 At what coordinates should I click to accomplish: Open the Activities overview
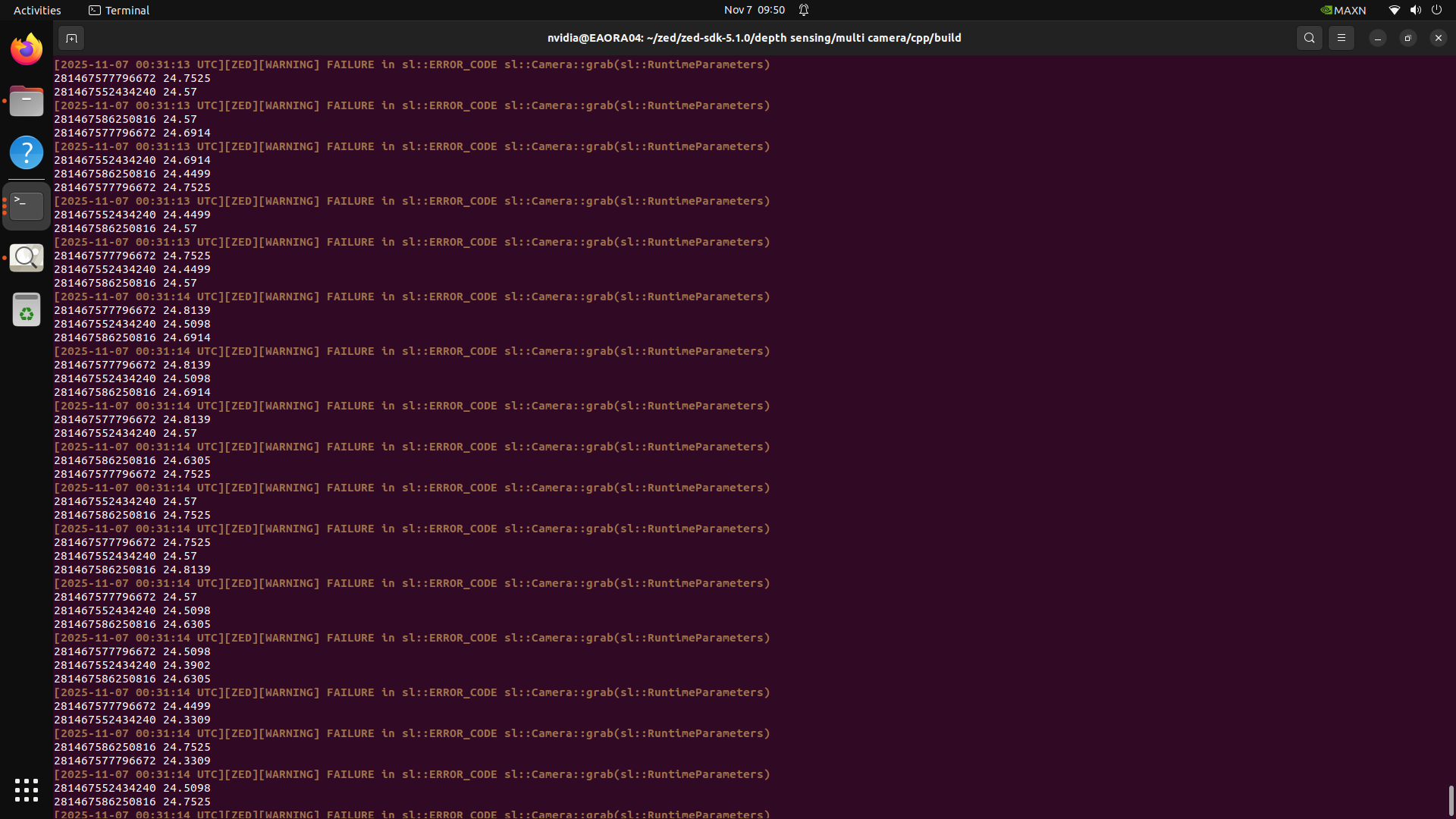point(37,10)
